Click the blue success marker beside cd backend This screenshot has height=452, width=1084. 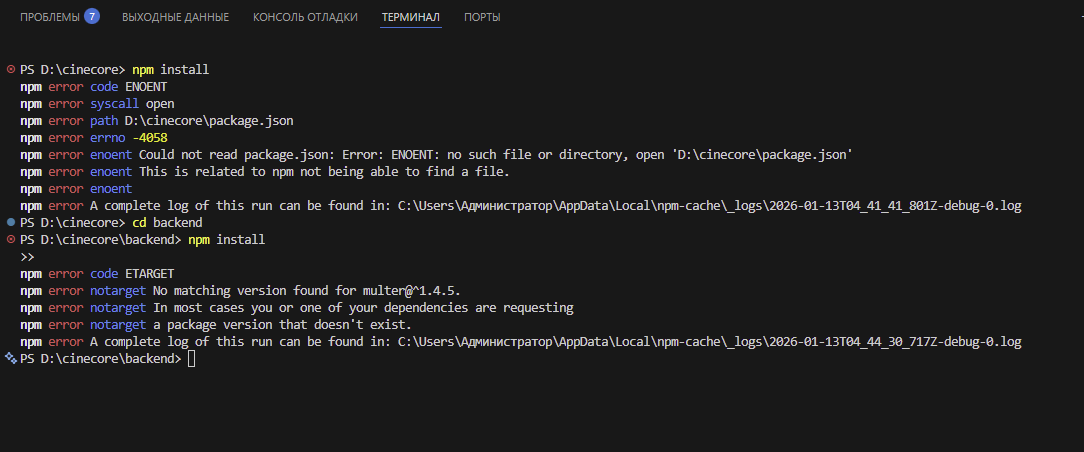tap(11, 222)
